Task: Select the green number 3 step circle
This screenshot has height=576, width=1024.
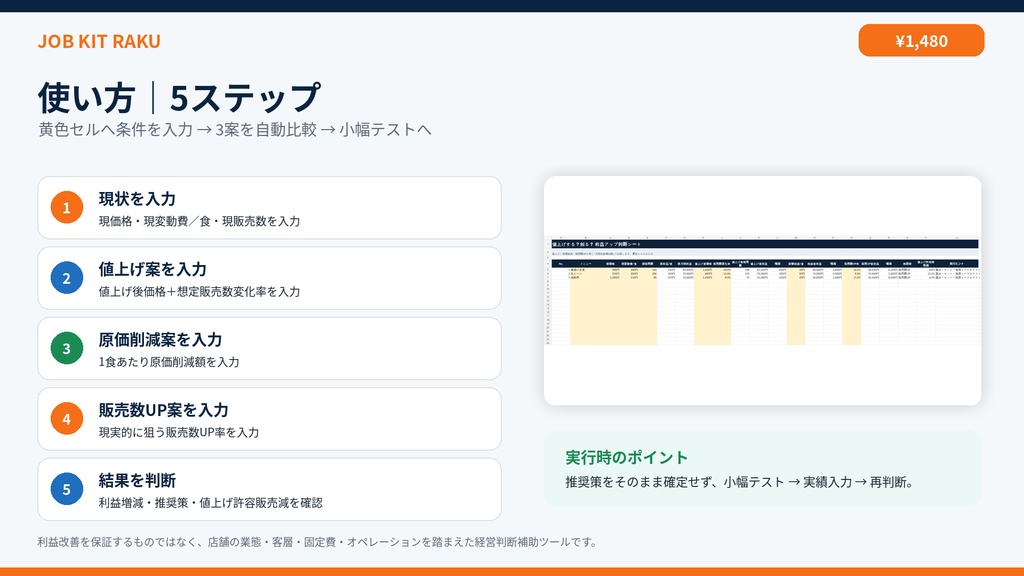Action: 67,349
